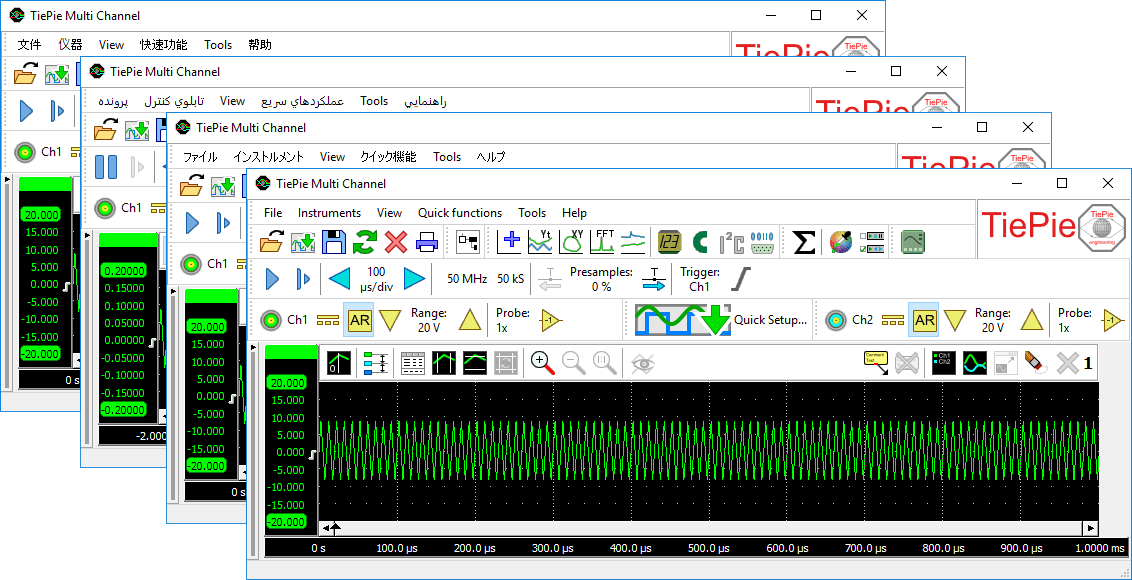Click the zoom out magnifier icon

coord(573,363)
